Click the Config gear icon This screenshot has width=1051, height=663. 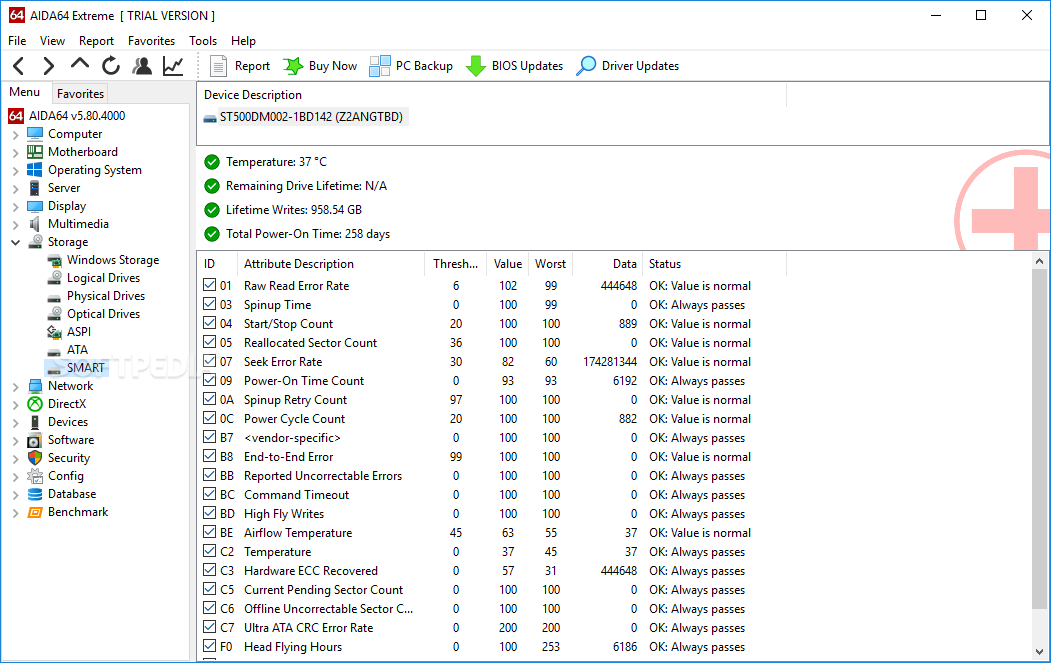pos(35,476)
